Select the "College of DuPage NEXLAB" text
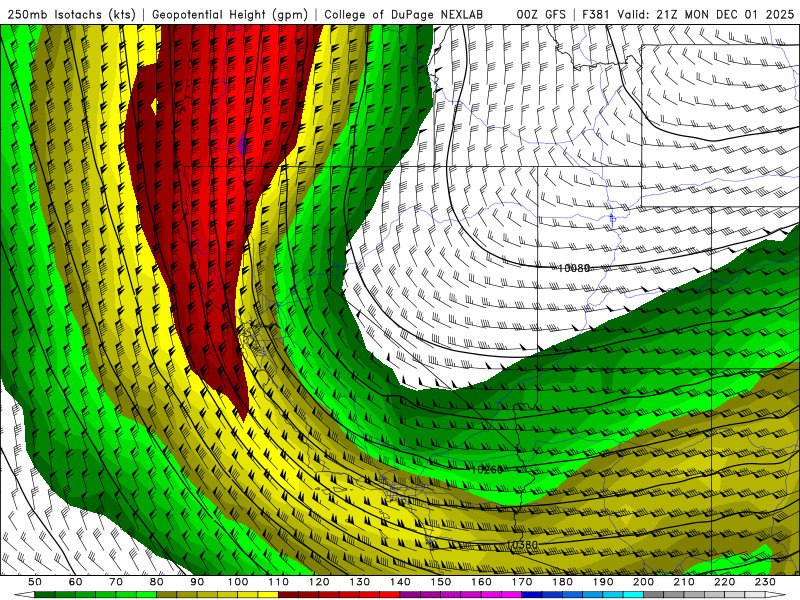Screen dimensions: 800x600 [x=403, y=15]
